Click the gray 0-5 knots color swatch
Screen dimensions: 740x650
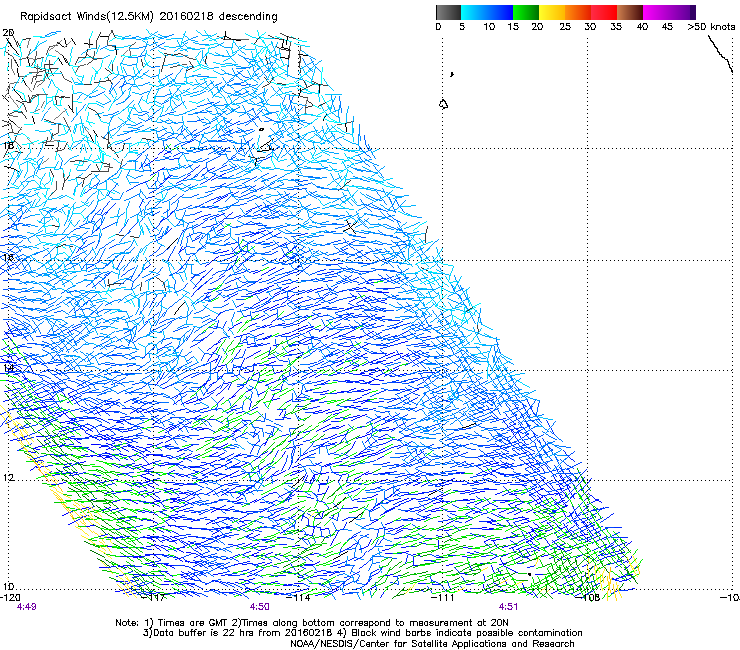pos(448,12)
